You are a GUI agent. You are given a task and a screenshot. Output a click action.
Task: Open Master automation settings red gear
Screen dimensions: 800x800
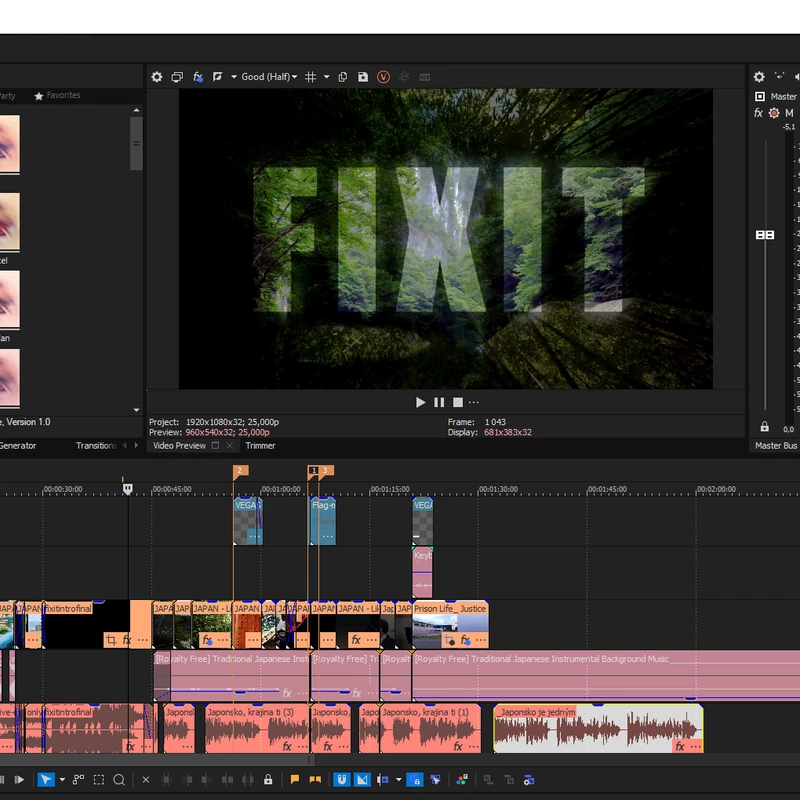point(774,113)
